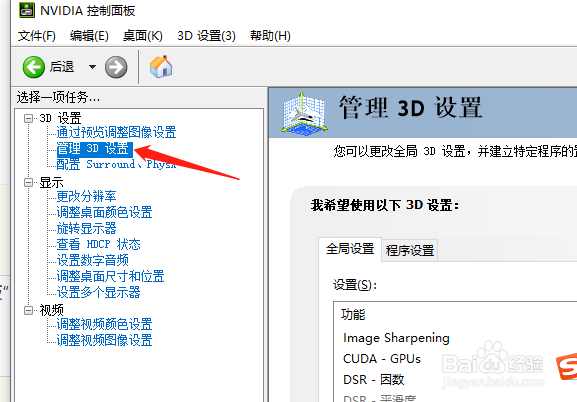Click the 后退 back button label
The image size is (577, 402).
tap(62, 67)
